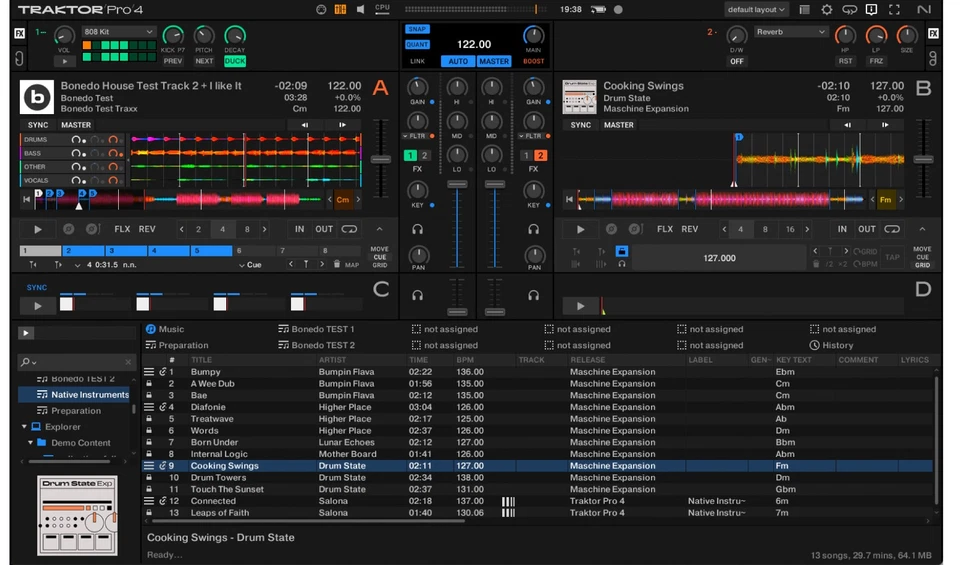Viewport: 960px width, 565px height.
Task: Toggle FLX mode on Deck A
Action: tap(122, 229)
